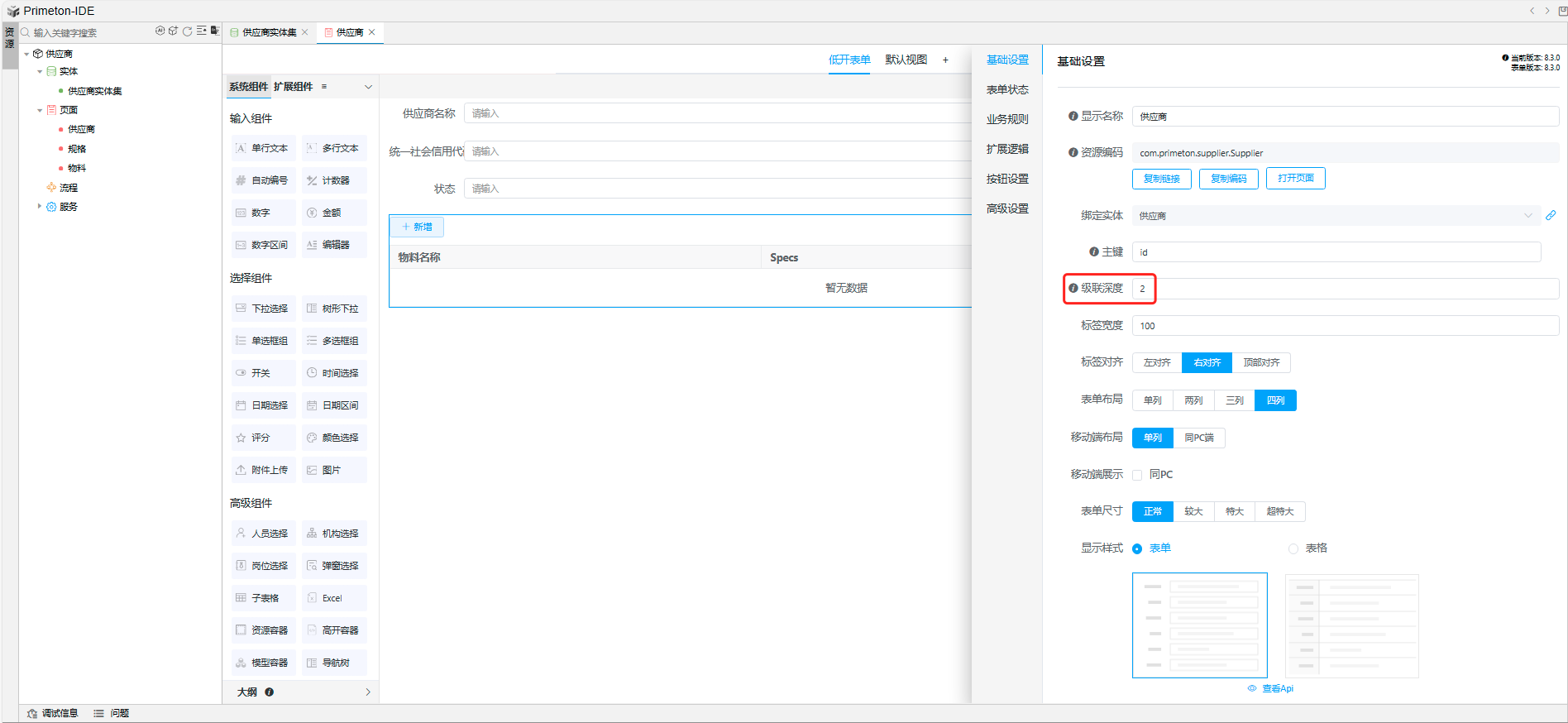The width and height of the screenshot is (1568, 723).
Task: Click the AI assistant icon in resource toolbar
Action: tap(160, 31)
